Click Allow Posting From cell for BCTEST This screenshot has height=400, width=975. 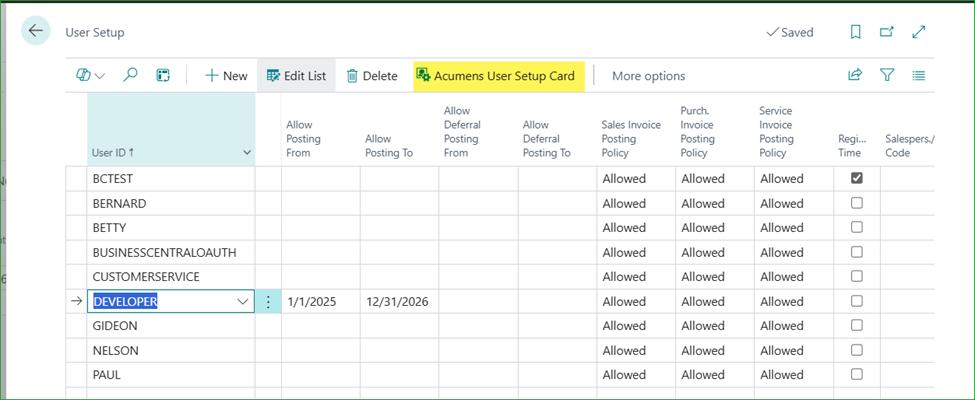point(321,179)
